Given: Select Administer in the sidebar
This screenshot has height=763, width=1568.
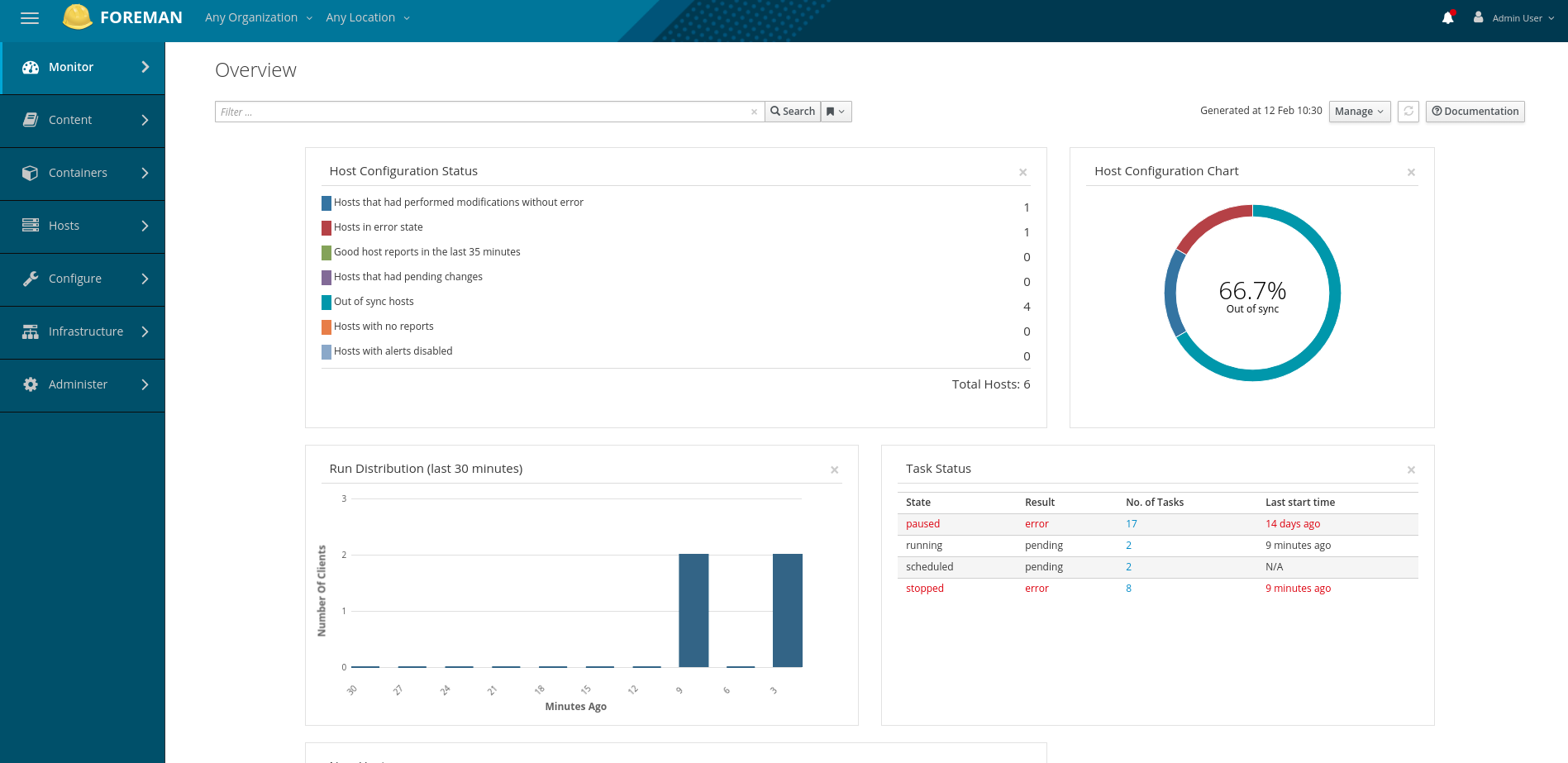Looking at the screenshot, I should tap(83, 384).
